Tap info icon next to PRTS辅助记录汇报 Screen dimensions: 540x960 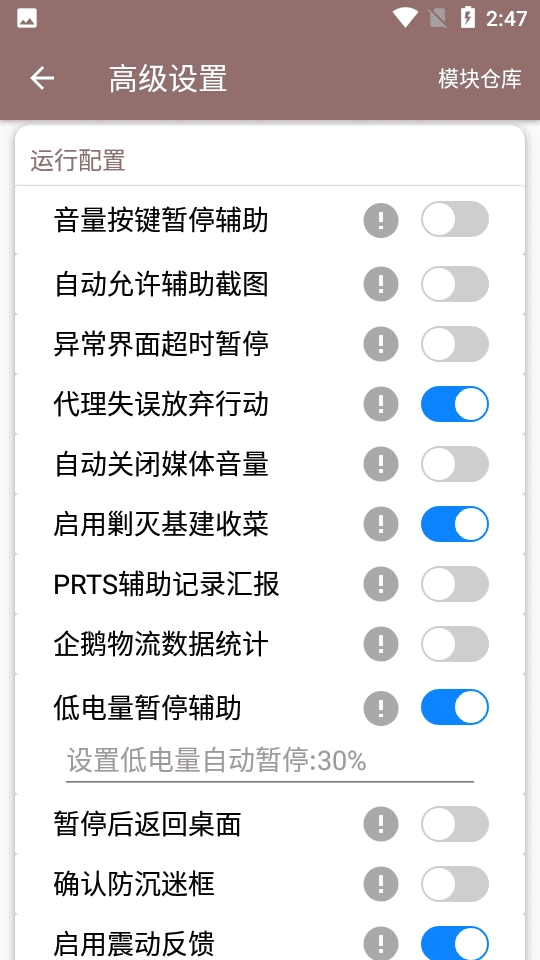tap(381, 584)
